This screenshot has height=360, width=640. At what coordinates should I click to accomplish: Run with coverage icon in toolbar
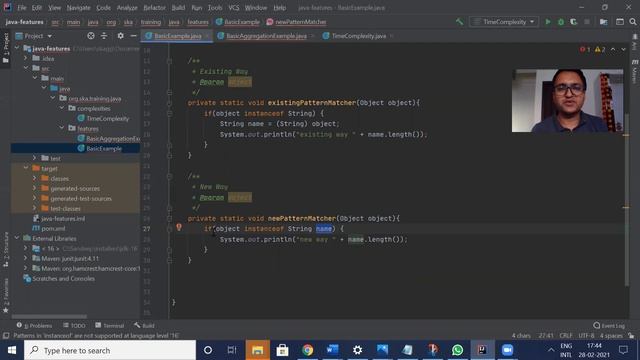tap(573, 22)
